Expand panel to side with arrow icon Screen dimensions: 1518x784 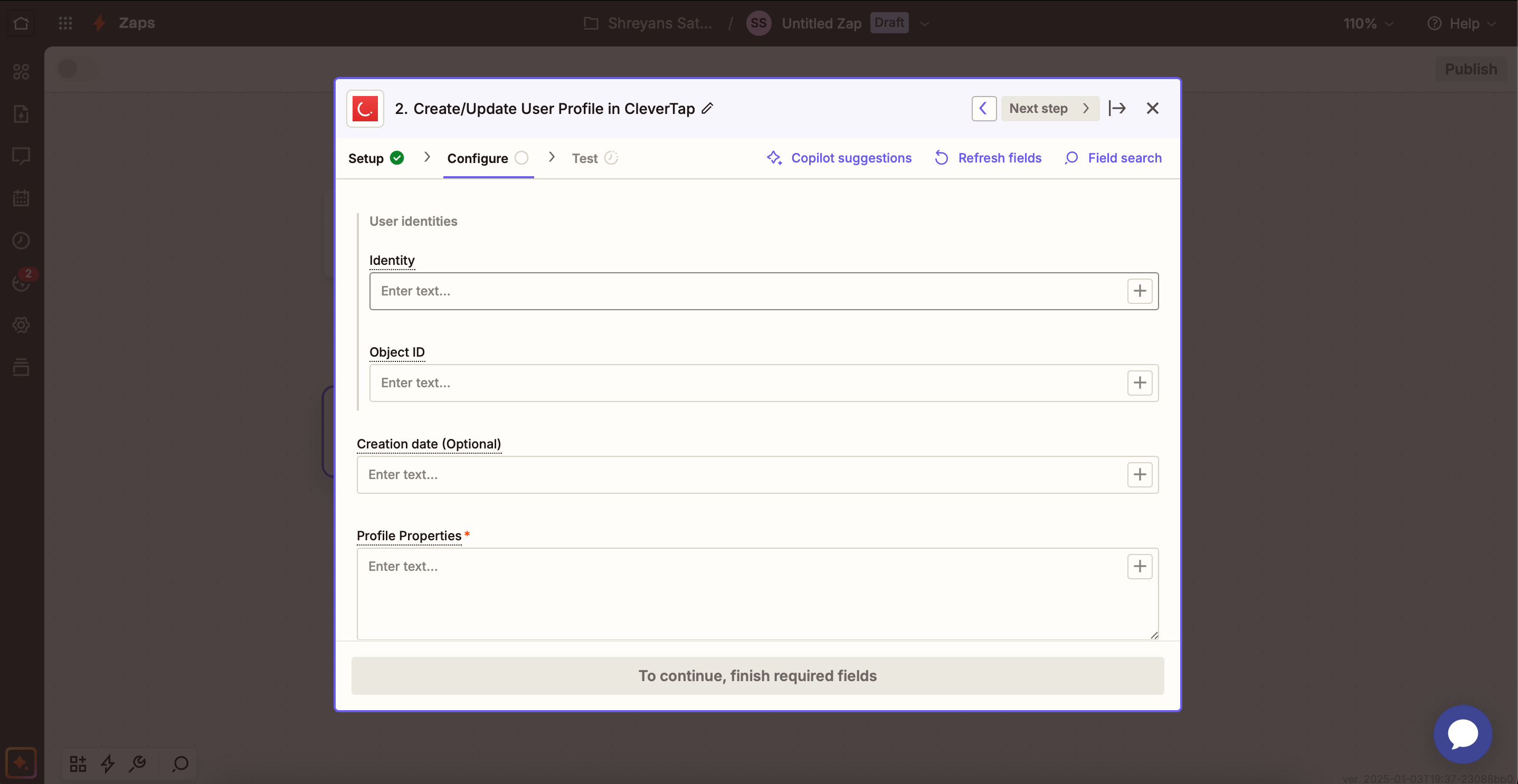1117,108
